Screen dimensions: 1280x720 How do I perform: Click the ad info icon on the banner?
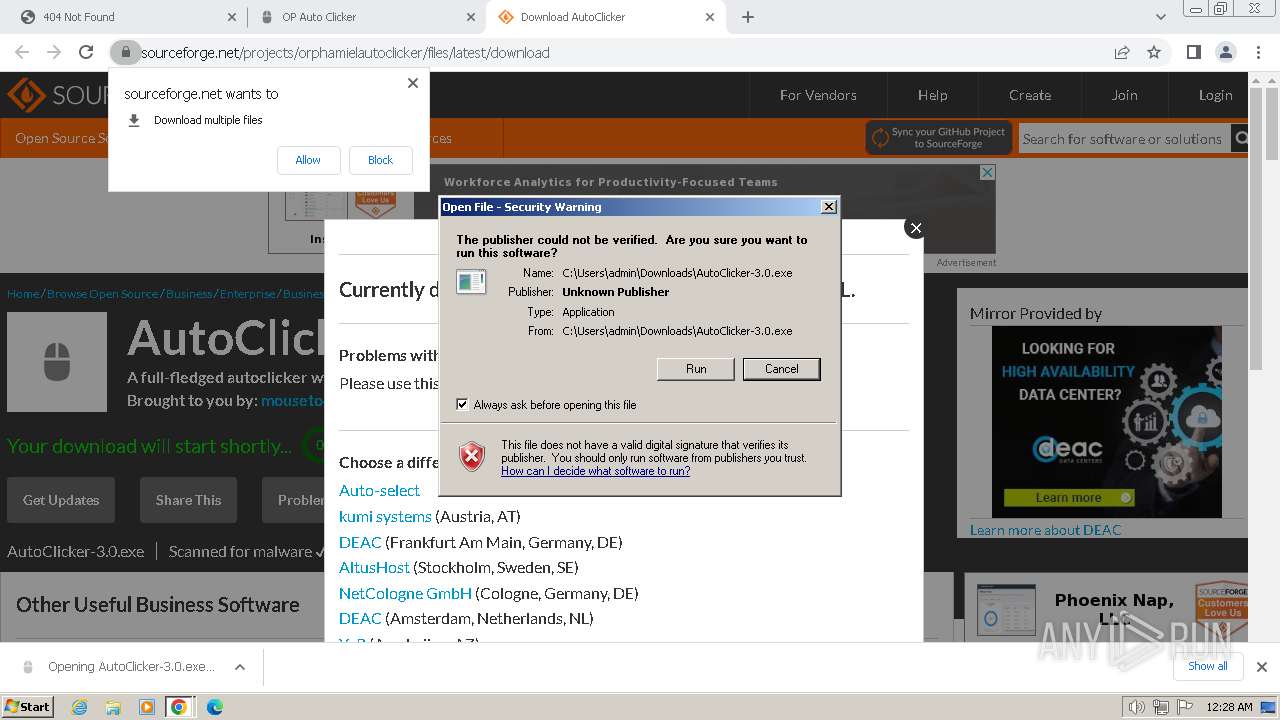point(987,172)
